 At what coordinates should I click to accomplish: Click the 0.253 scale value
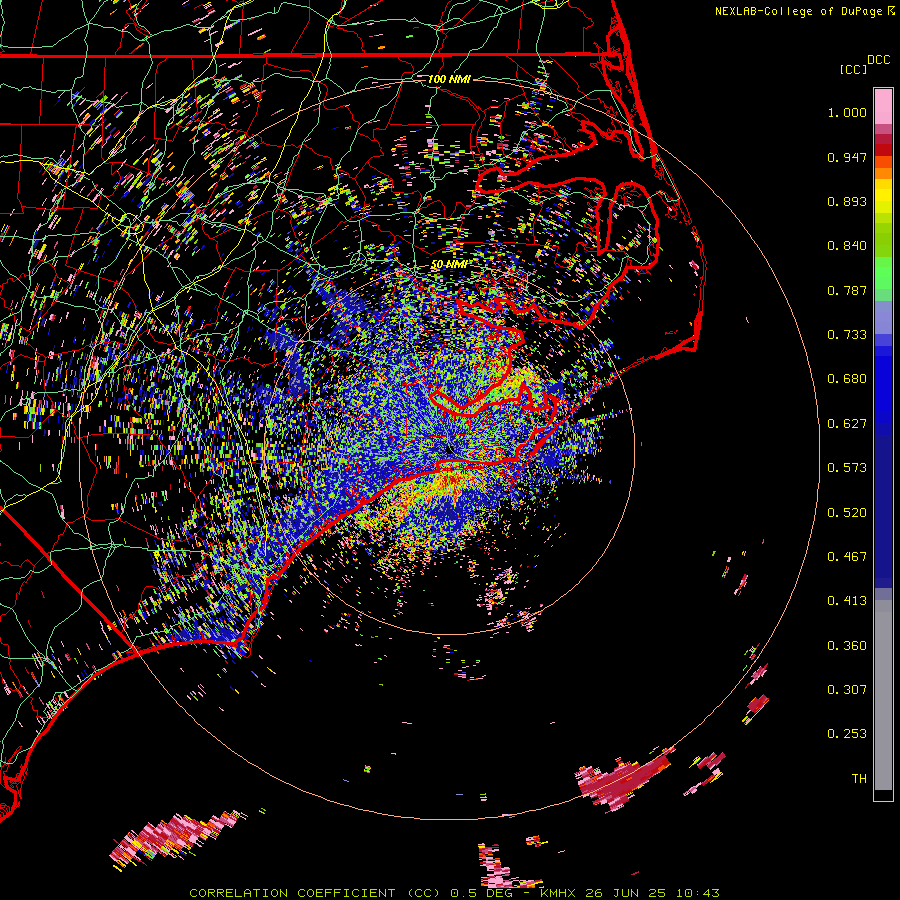point(847,734)
